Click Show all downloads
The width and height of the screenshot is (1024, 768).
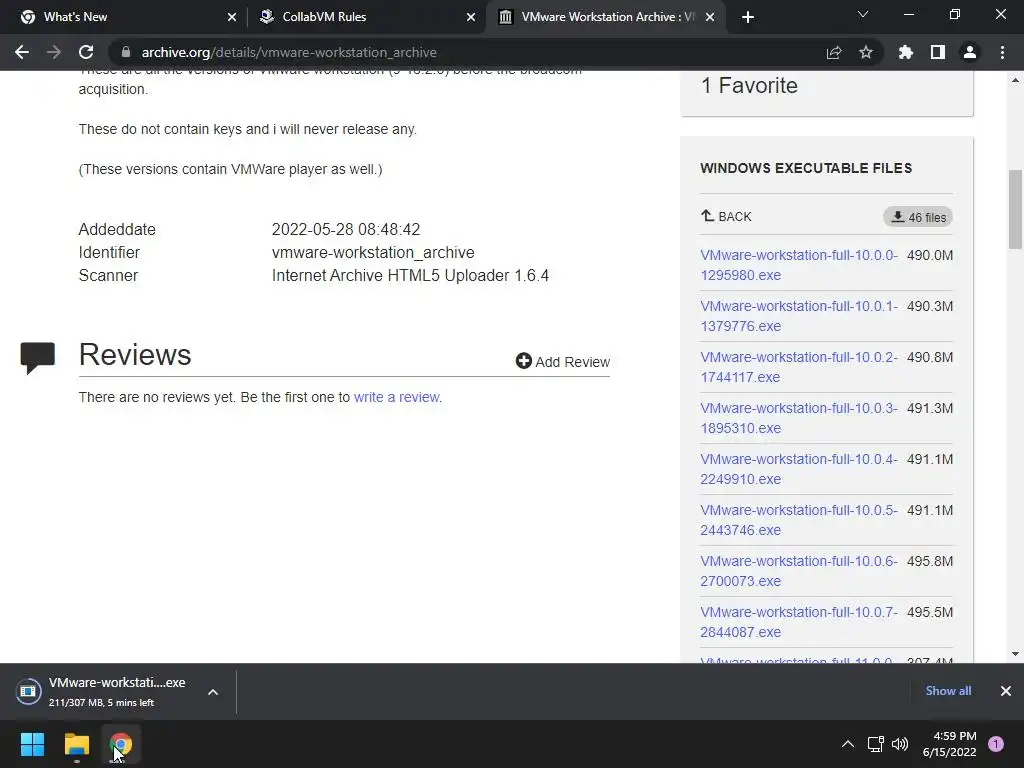[x=948, y=691]
